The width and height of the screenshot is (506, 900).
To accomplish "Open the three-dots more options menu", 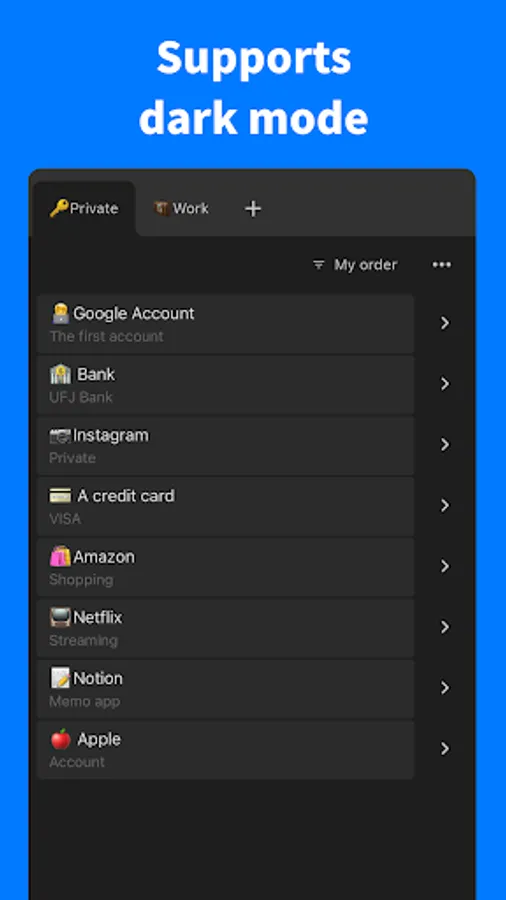I will click(x=441, y=265).
